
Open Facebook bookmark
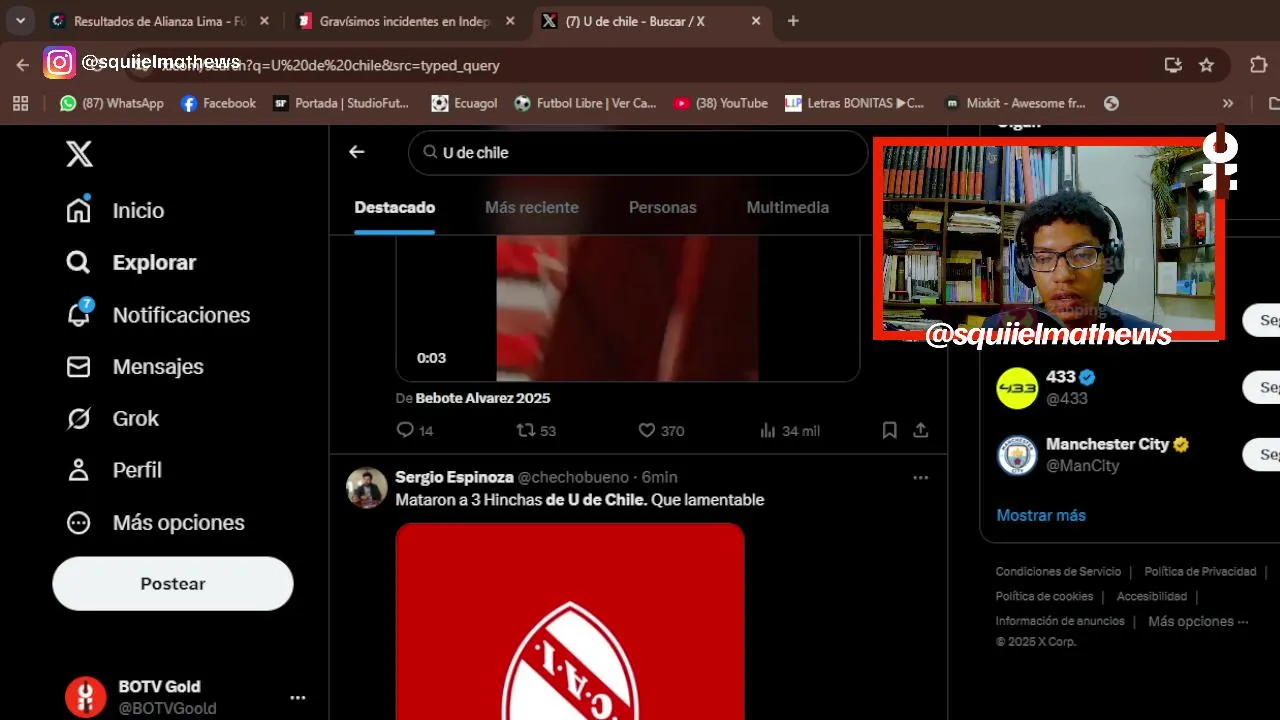pos(218,103)
